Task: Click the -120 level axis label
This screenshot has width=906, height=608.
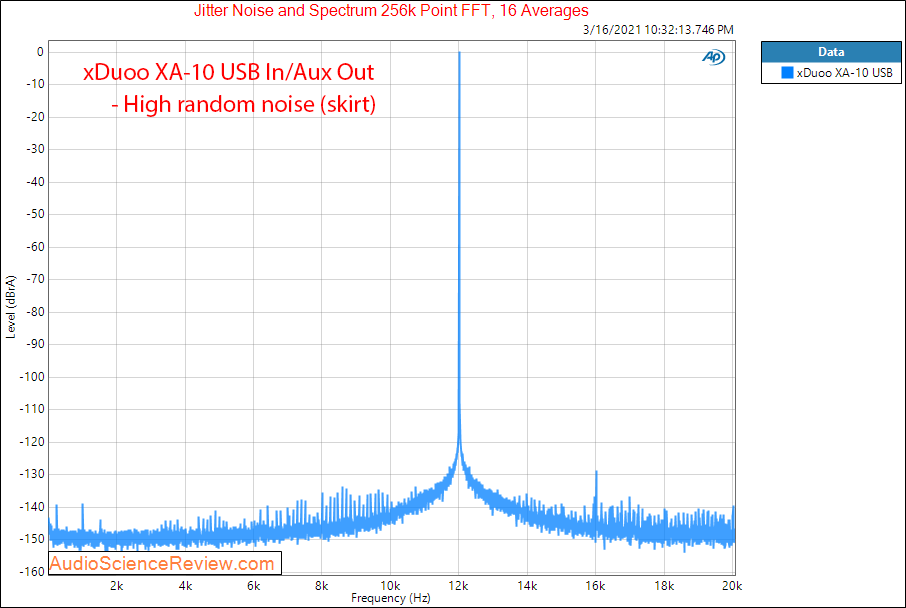Action: pos(32,442)
